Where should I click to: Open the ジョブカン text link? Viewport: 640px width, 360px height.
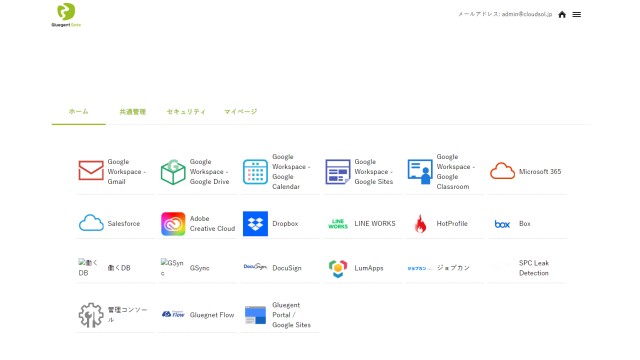click(453, 268)
